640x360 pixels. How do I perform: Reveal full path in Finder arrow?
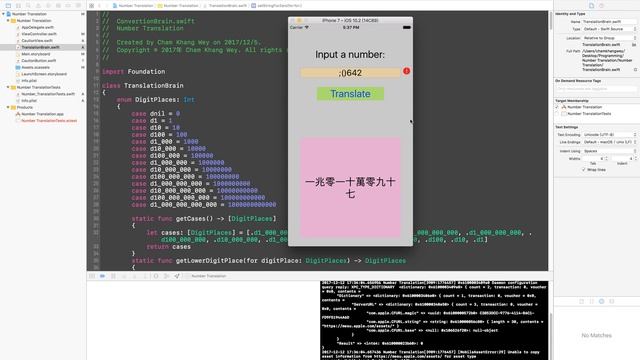point(635,70)
